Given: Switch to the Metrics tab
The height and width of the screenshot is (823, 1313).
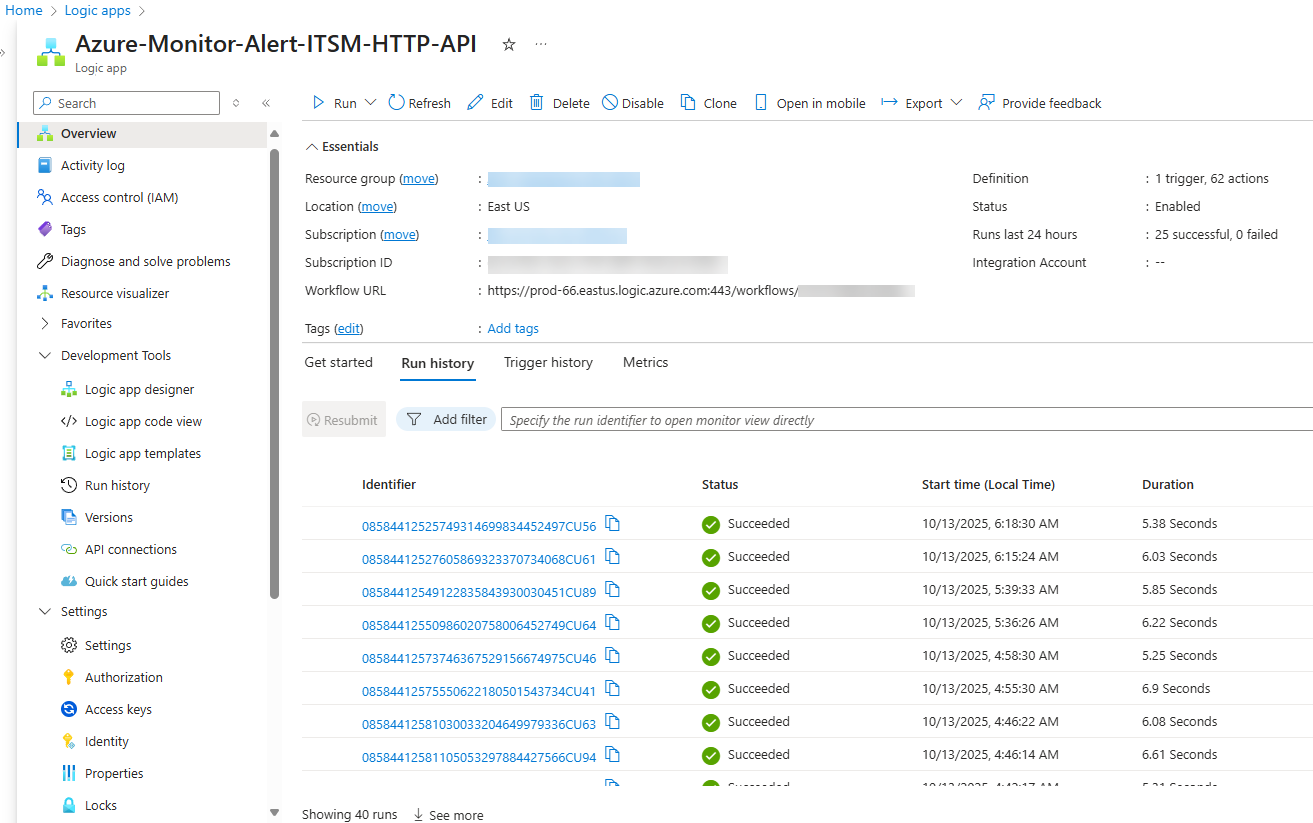Looking at the screenshot, I should 645,363.
